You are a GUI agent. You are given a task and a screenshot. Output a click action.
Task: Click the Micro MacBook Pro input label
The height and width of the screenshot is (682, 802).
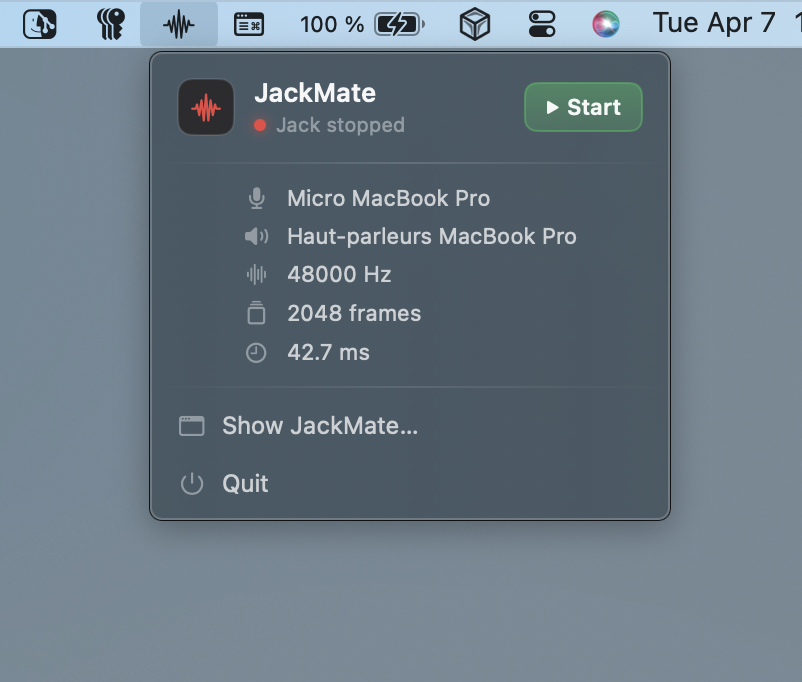388,199
